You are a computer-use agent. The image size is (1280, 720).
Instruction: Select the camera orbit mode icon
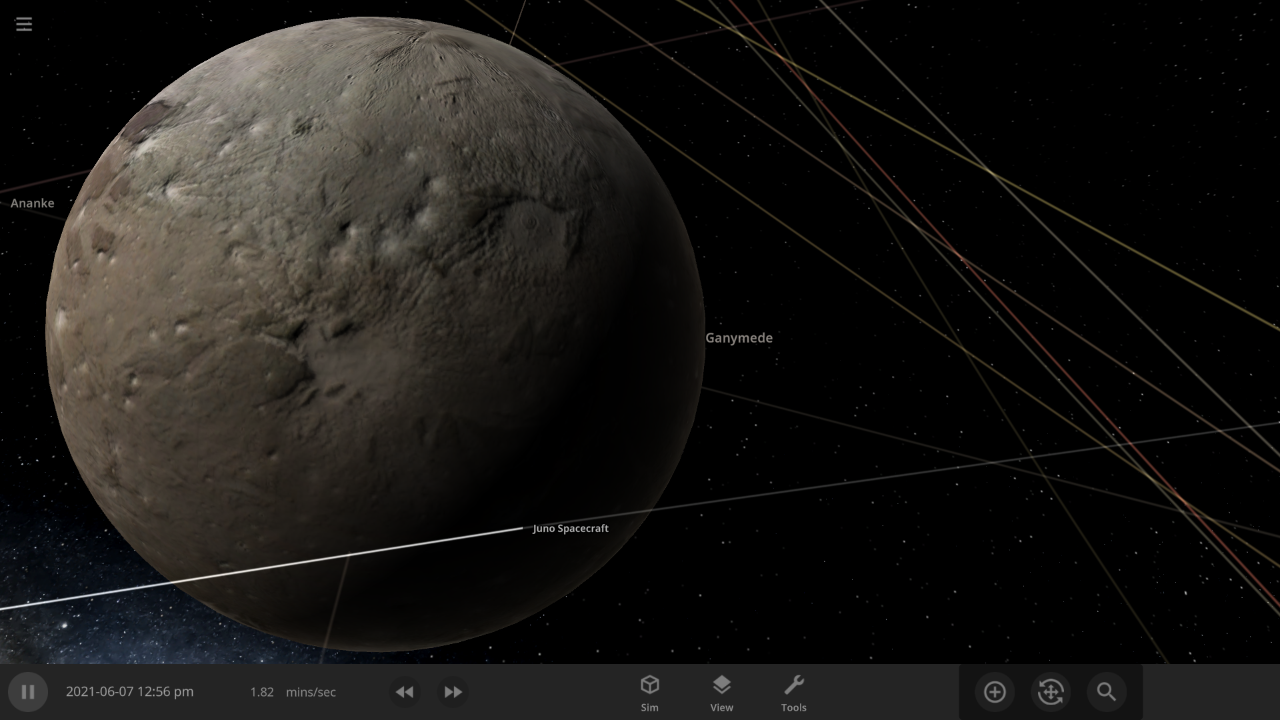tap(1051, 692)
